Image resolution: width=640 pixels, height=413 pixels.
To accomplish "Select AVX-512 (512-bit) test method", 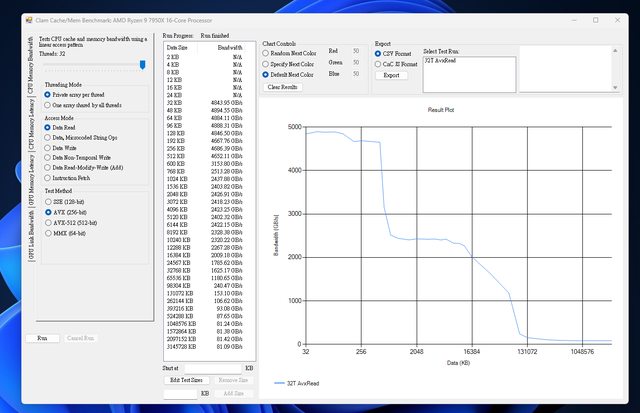I will coord(47,222).
